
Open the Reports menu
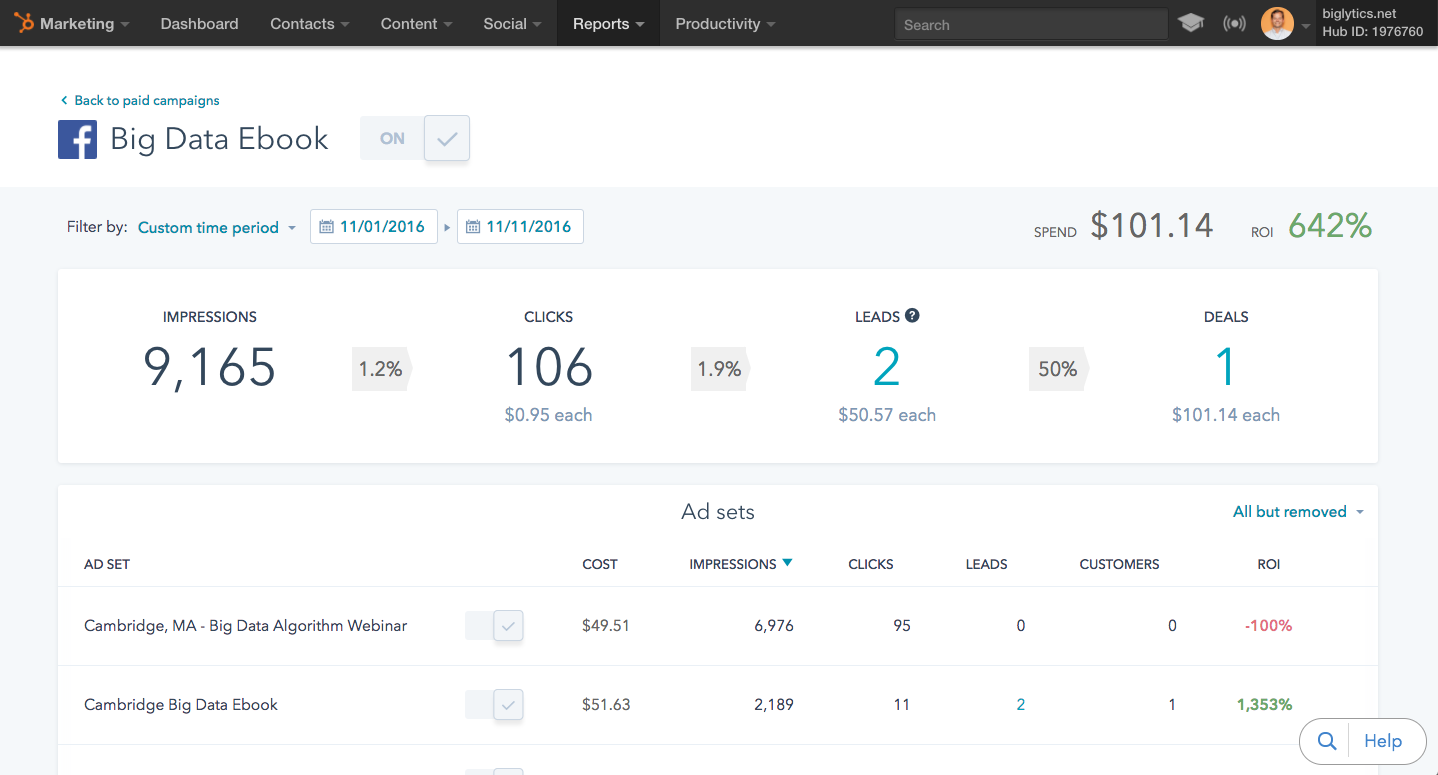click(603, 23)
